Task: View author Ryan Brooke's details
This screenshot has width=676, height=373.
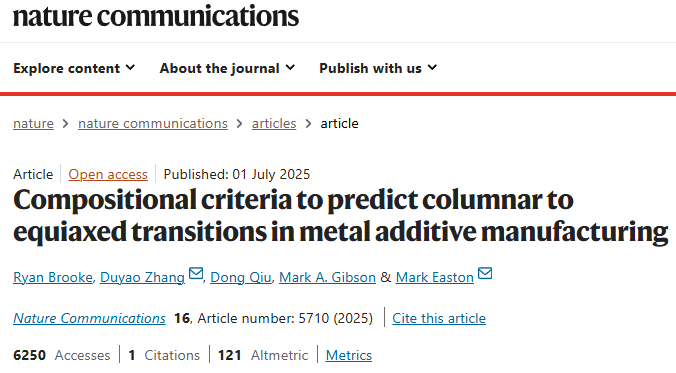Action: (x=53, y=277)
